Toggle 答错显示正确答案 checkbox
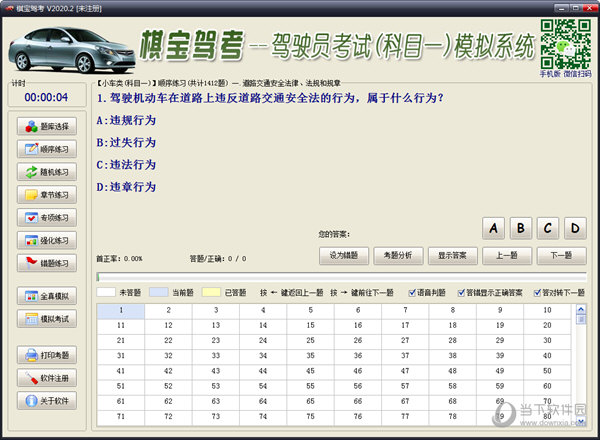The height and width of the screenshot is (440, 600). [x=460, y=292]
